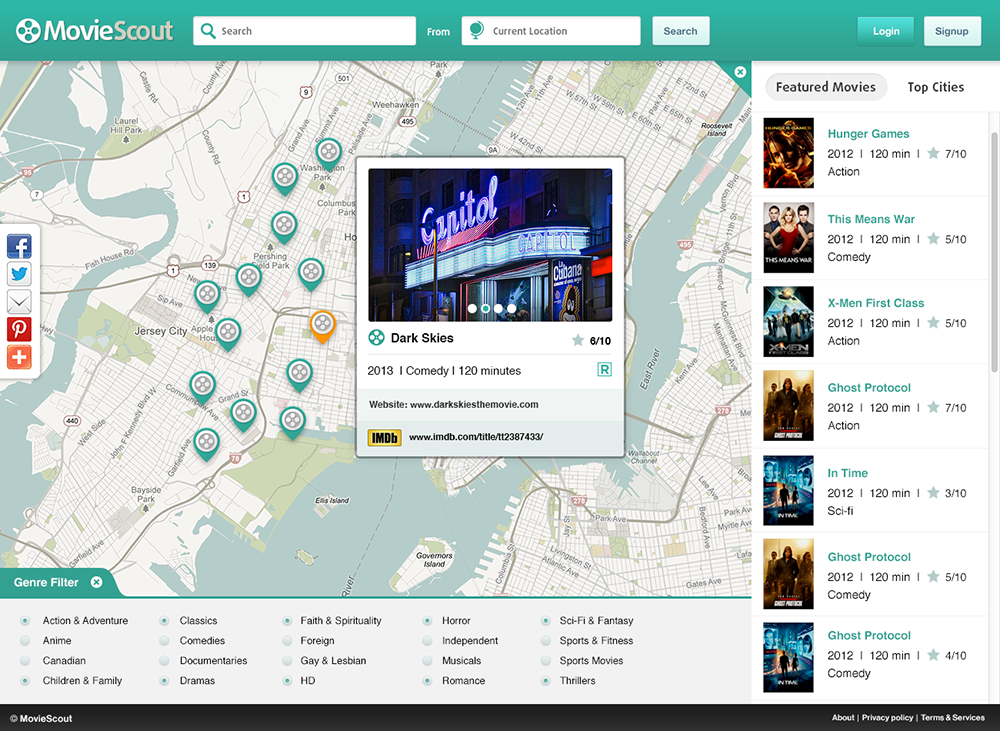The height and width of the screenshot is (731, 1000).
Task: Select the orange highlighted map pin
Action: 322,325
